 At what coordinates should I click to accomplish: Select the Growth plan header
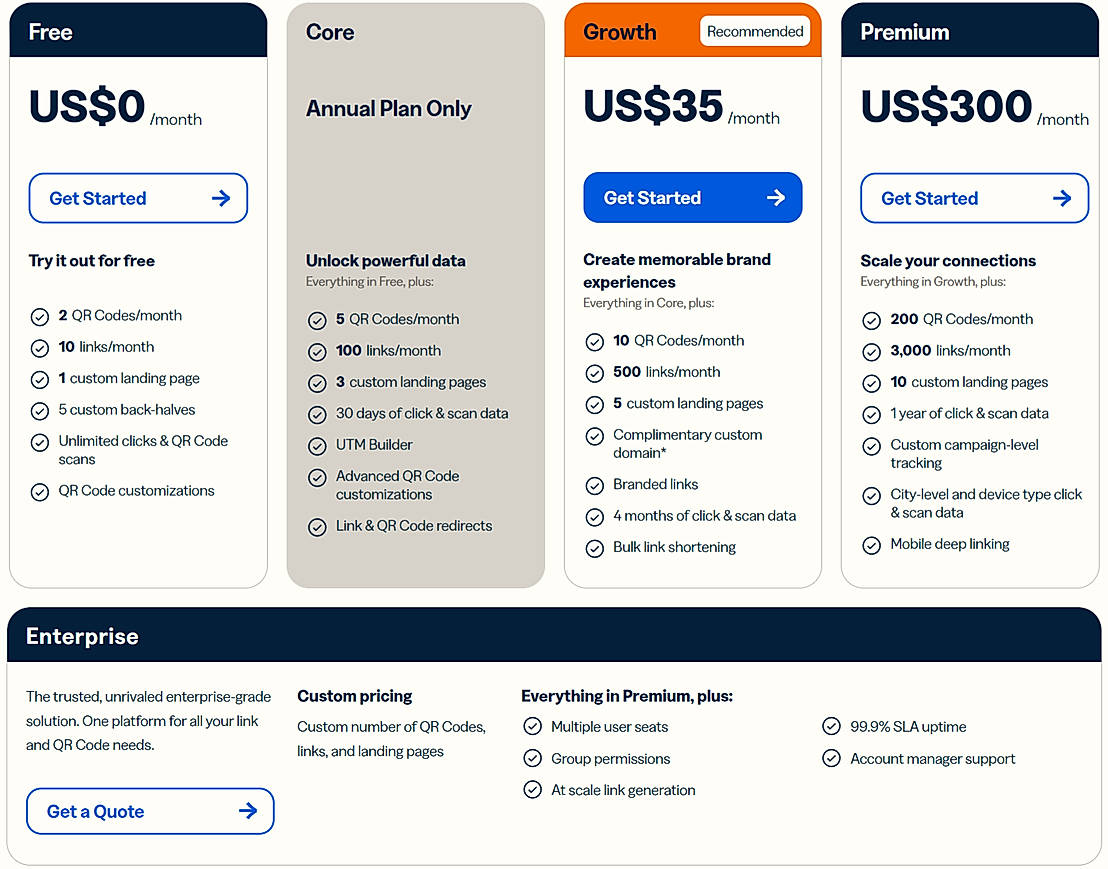pyautogui.click(x=619, y=31)
